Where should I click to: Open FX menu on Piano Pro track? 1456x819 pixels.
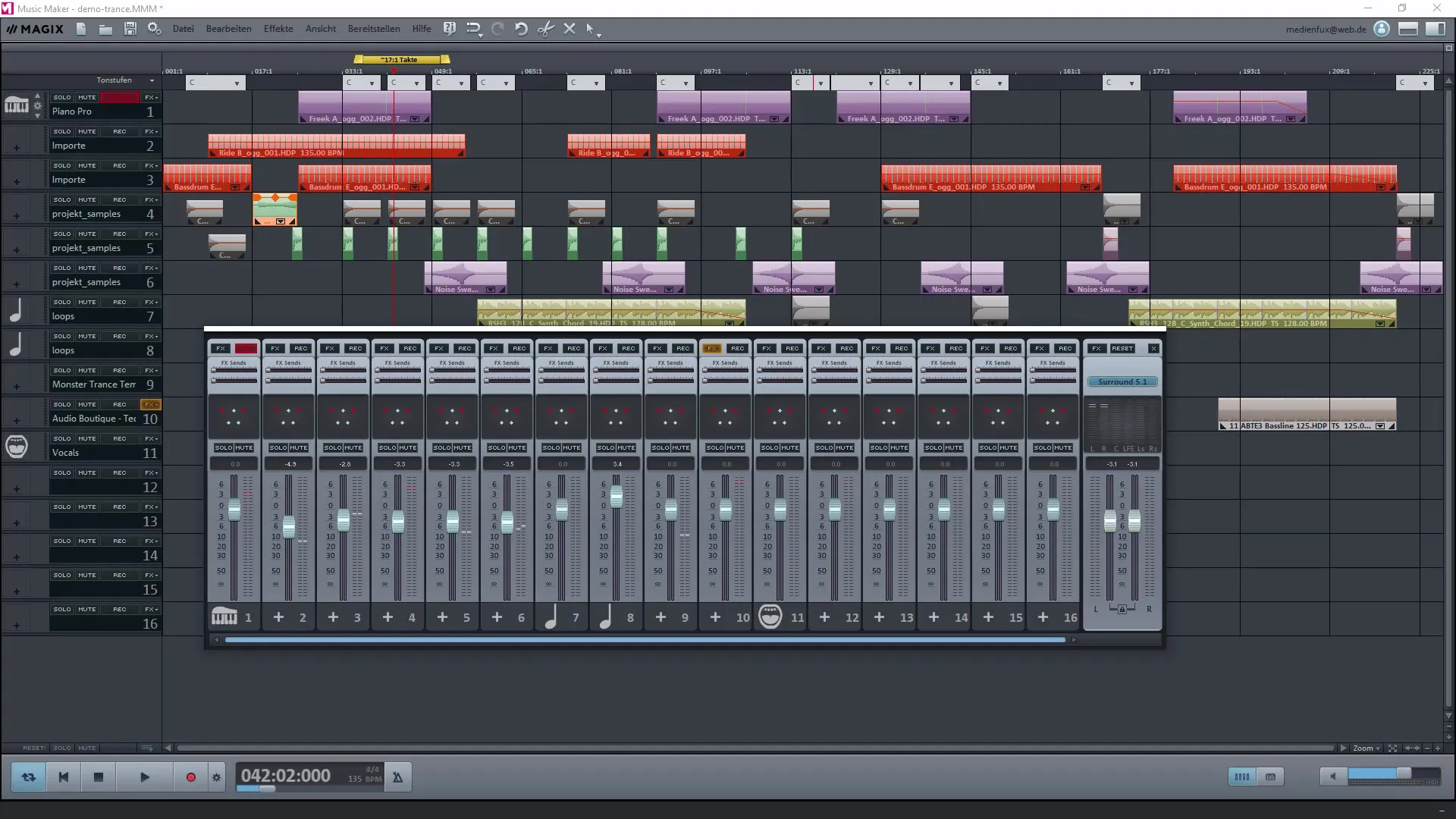click(x=151, y=98)
